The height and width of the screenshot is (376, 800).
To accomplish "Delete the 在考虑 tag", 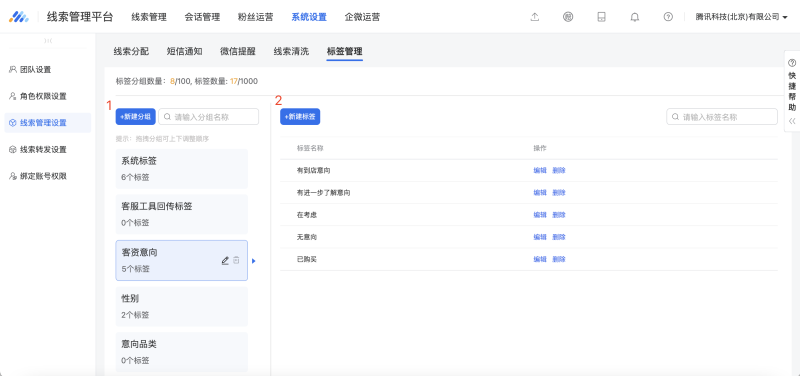I will [559, 215].
